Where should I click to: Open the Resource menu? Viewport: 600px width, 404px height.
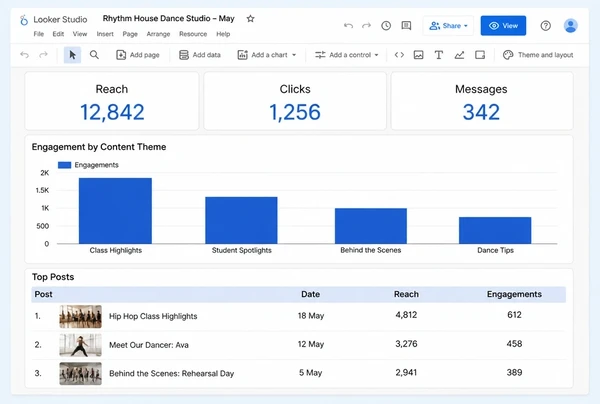[193, 34]
